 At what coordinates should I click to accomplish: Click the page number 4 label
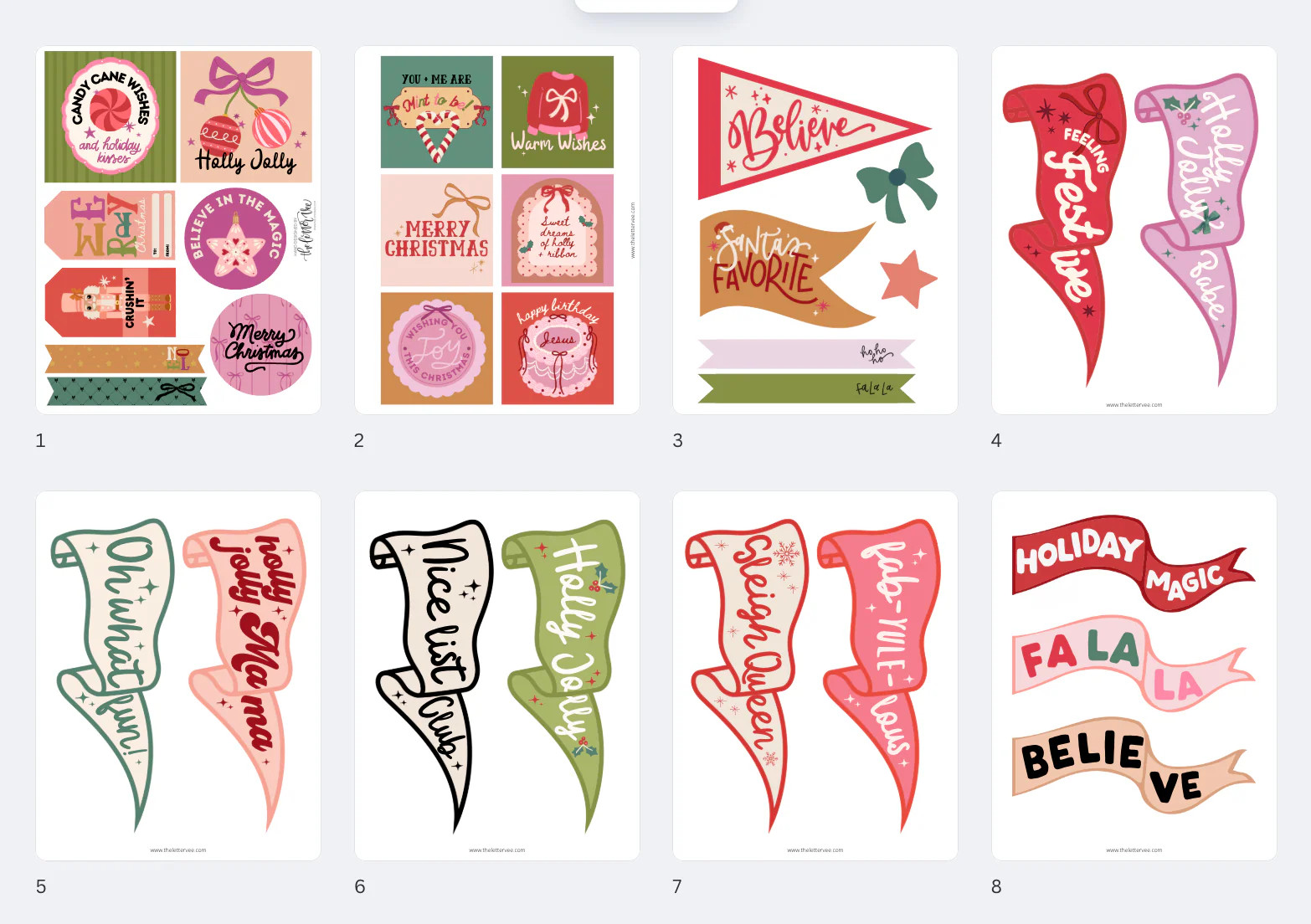click(996, 440)
